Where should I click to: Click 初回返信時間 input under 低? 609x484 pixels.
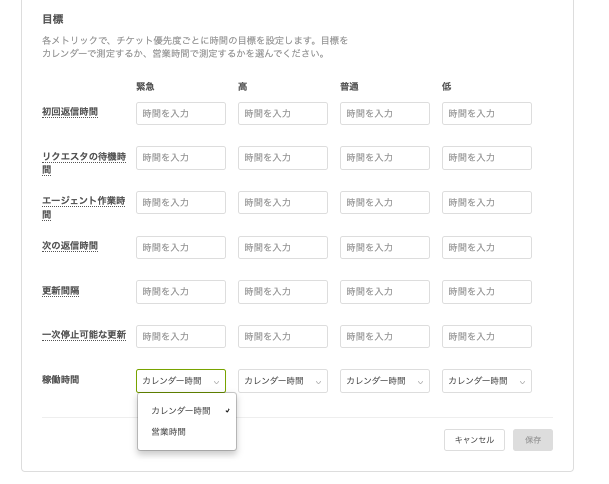coord(487,113)
